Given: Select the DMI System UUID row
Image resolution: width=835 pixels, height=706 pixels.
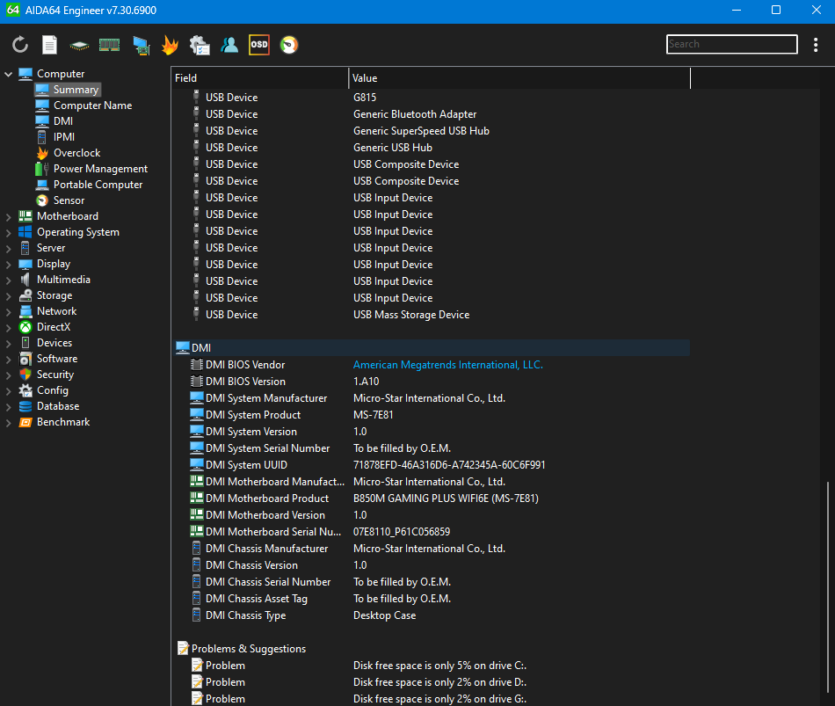Looking at the screenshot, I should [431, 465].
